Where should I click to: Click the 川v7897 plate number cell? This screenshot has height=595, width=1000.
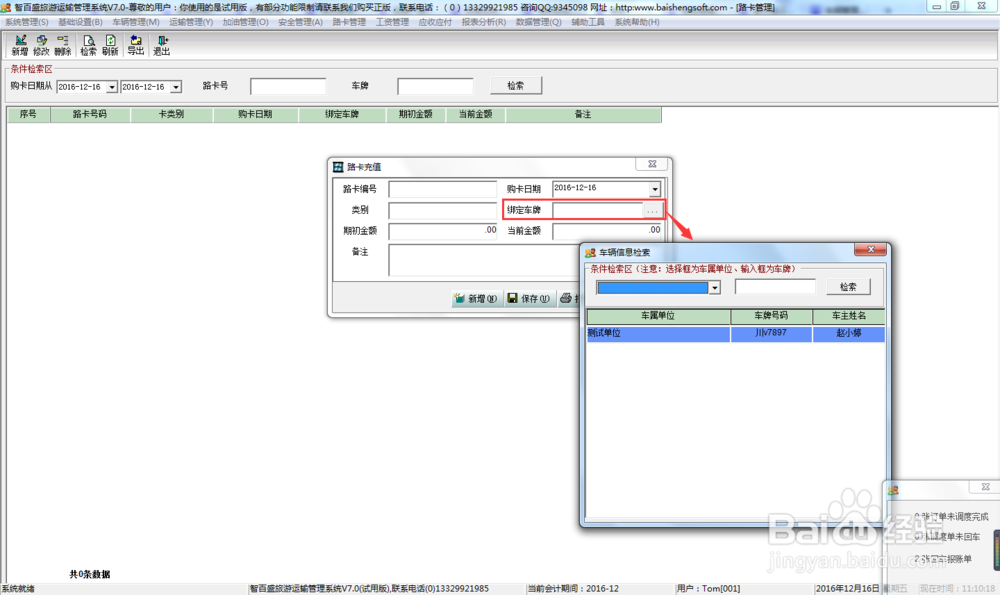click(771, 334)
